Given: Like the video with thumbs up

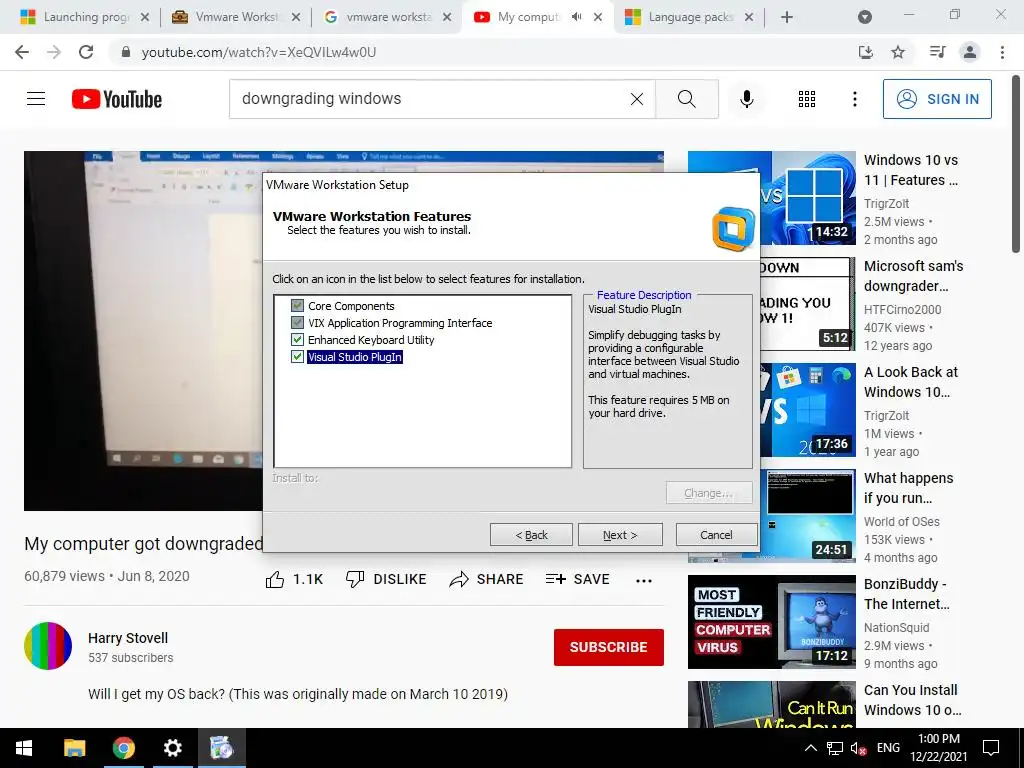Looking at the screenshot, I should click(275, 579).
